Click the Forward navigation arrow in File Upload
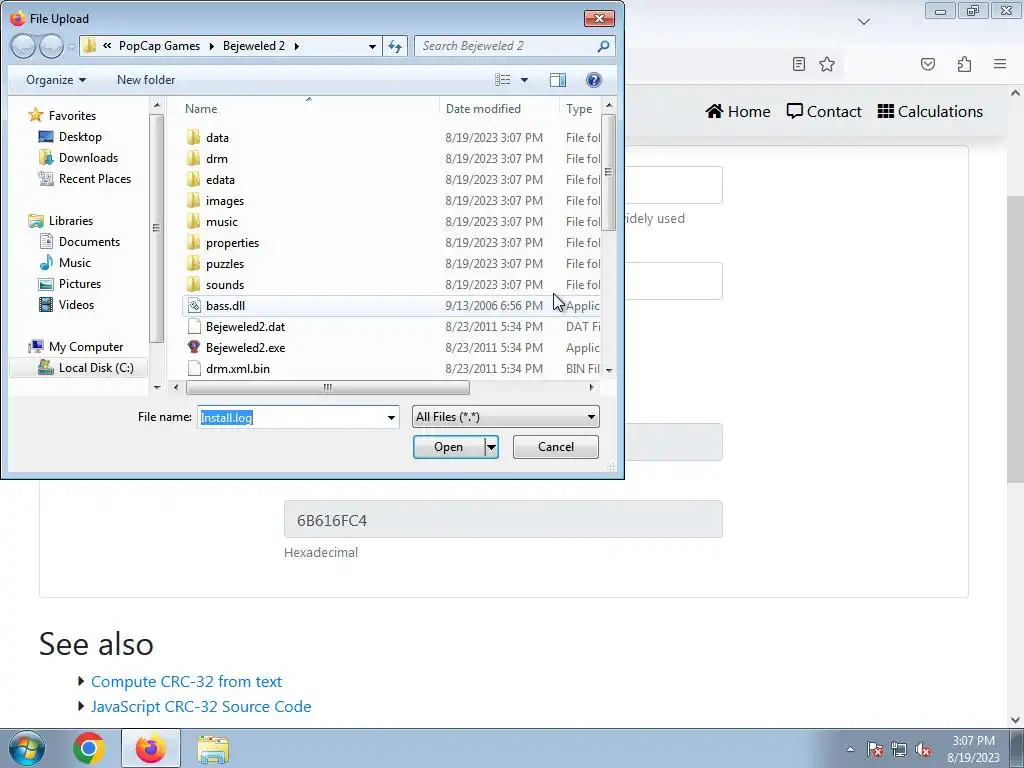Screen dimensions: 1024x768 coord(51,46)
